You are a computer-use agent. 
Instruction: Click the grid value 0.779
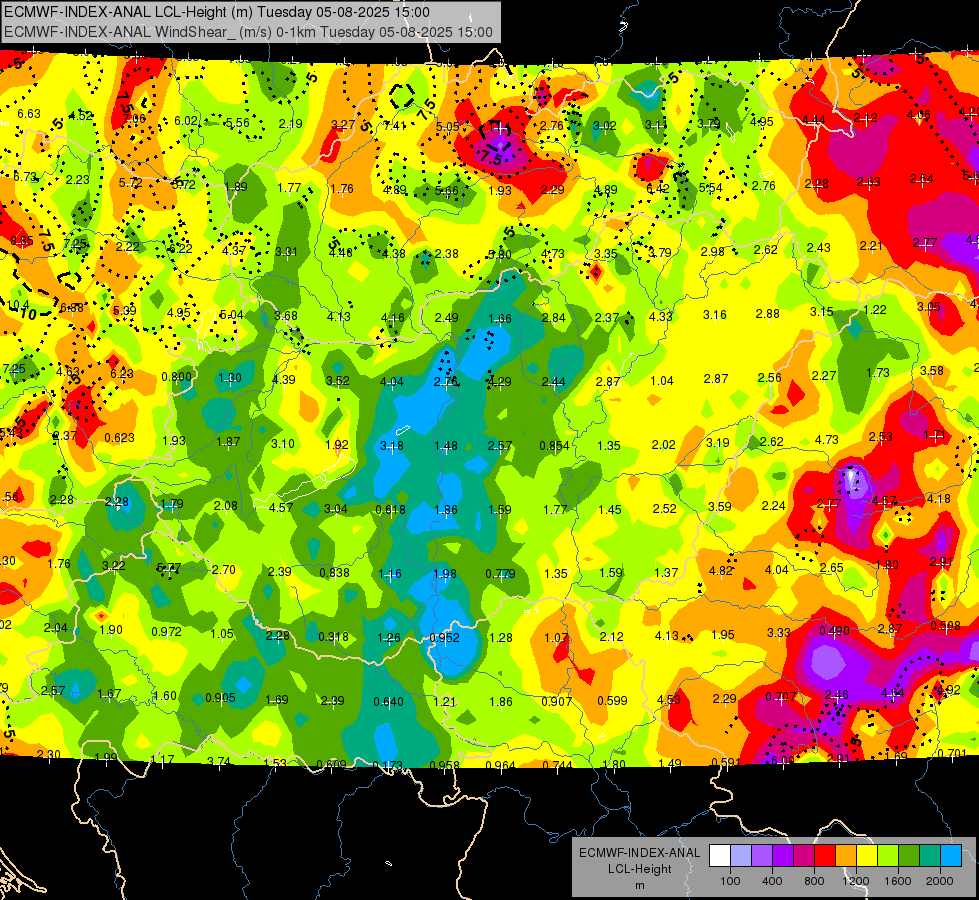[501, 573]
